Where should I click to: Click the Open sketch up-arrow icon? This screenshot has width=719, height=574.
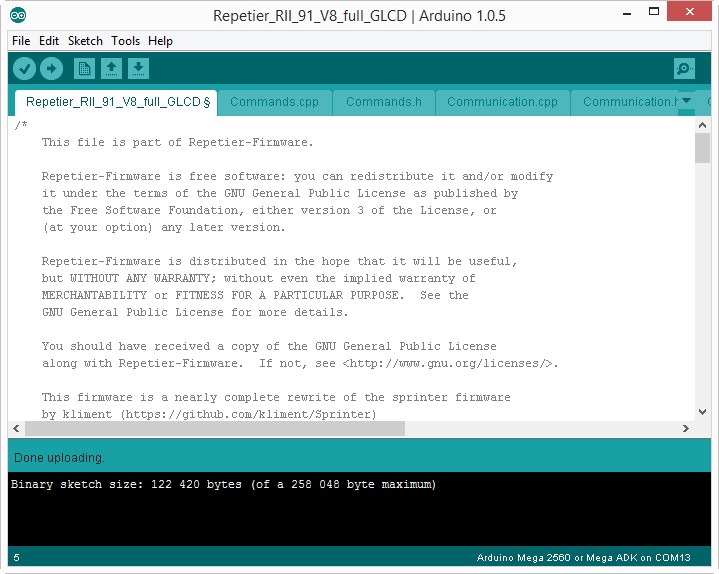[x=112, y=69]
